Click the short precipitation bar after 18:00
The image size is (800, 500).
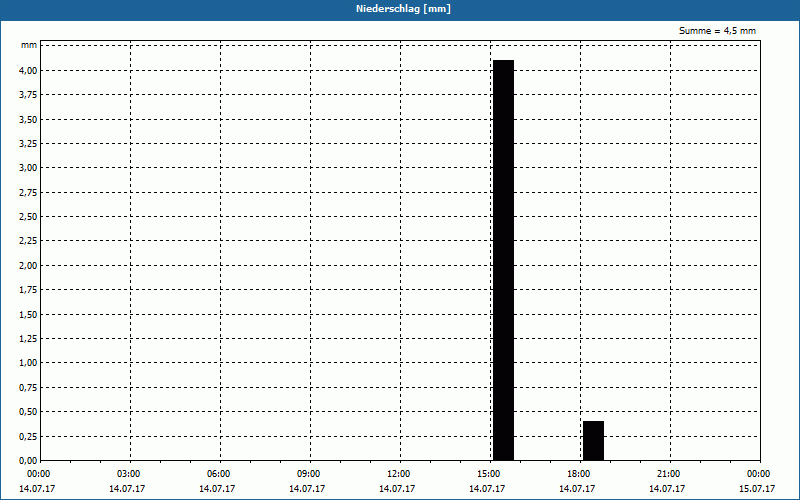tap(593, 441)
